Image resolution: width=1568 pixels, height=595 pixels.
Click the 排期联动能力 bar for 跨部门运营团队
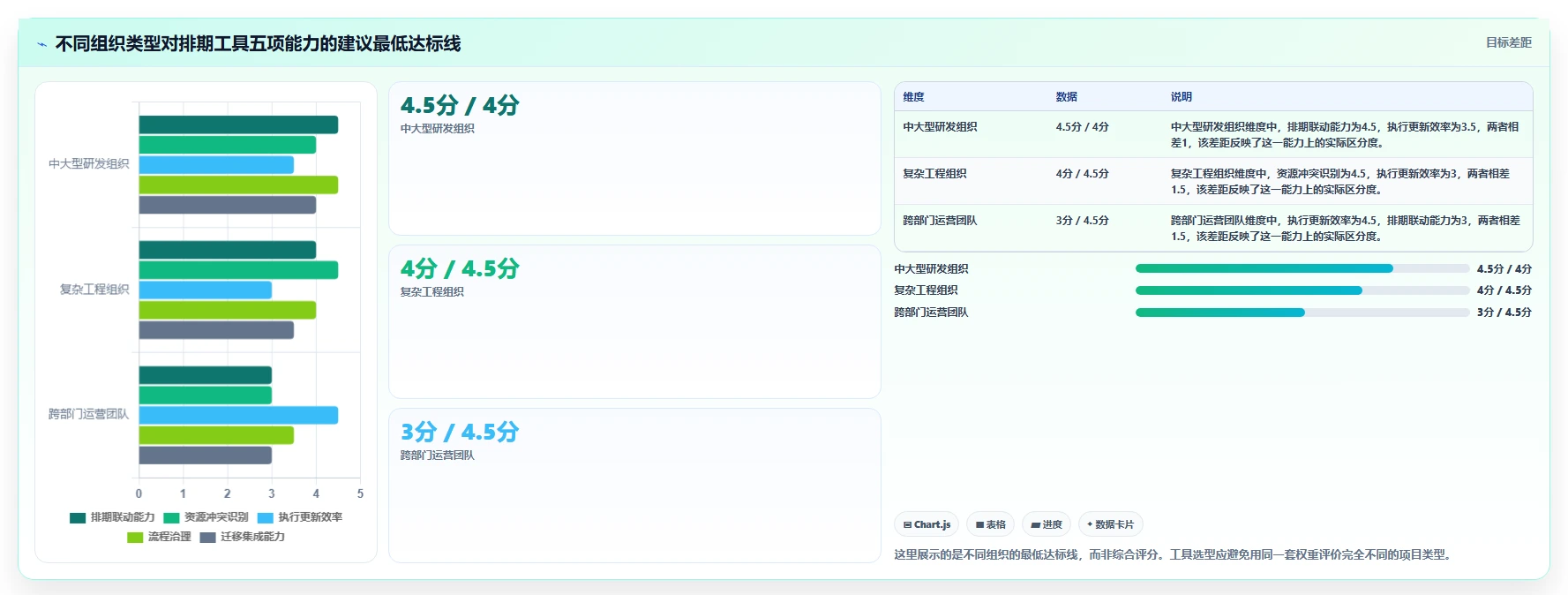206,375
